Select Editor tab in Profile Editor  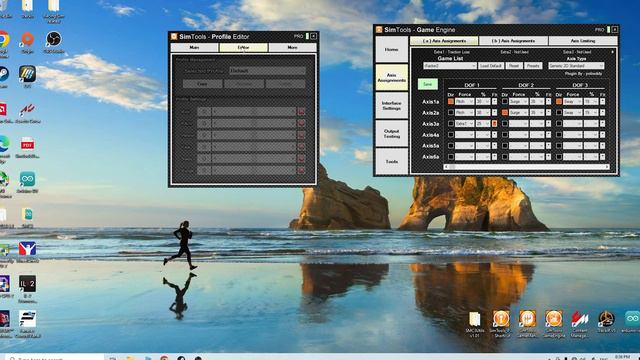(243, 48)
